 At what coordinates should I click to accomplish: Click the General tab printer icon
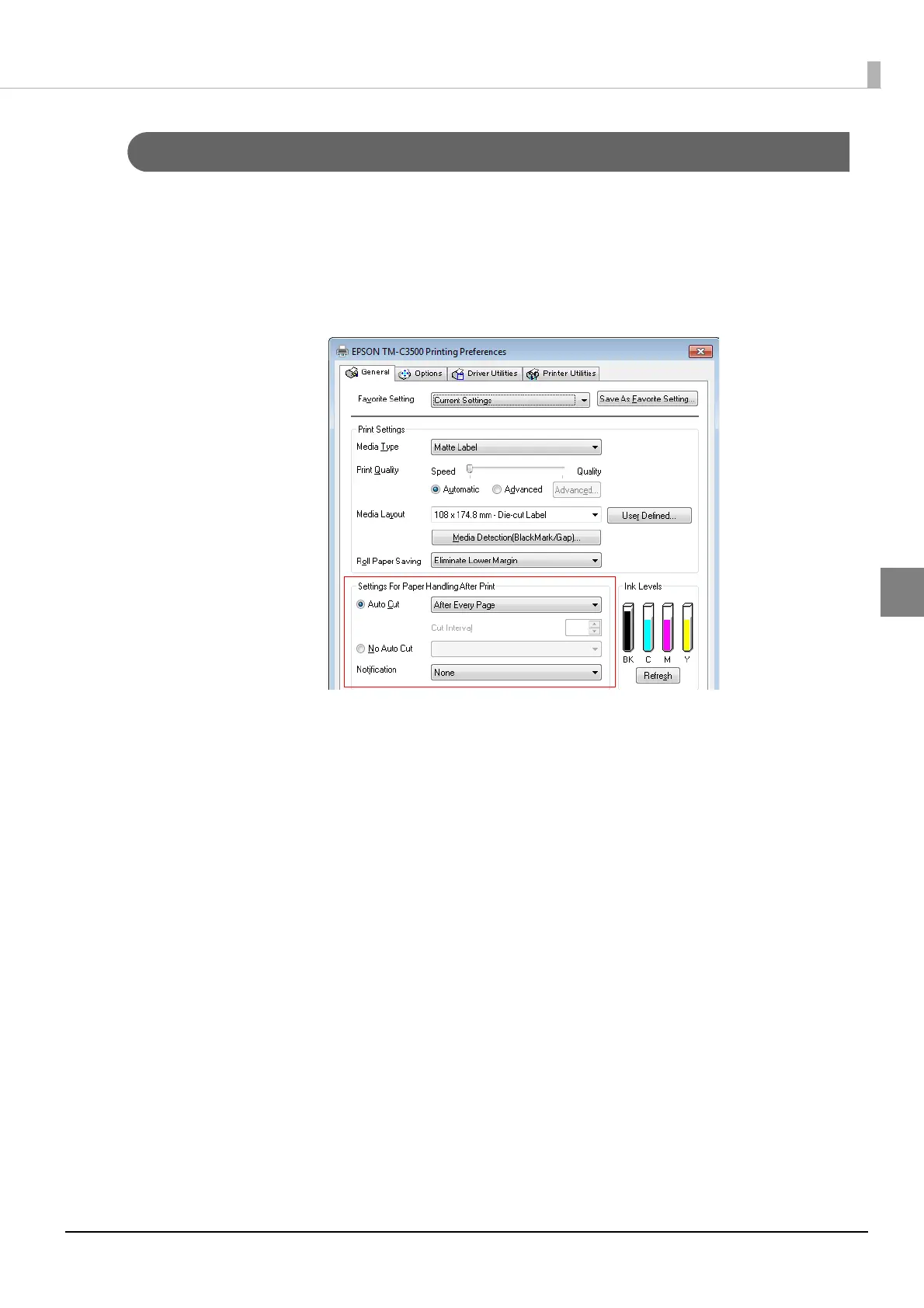point(352,373)
